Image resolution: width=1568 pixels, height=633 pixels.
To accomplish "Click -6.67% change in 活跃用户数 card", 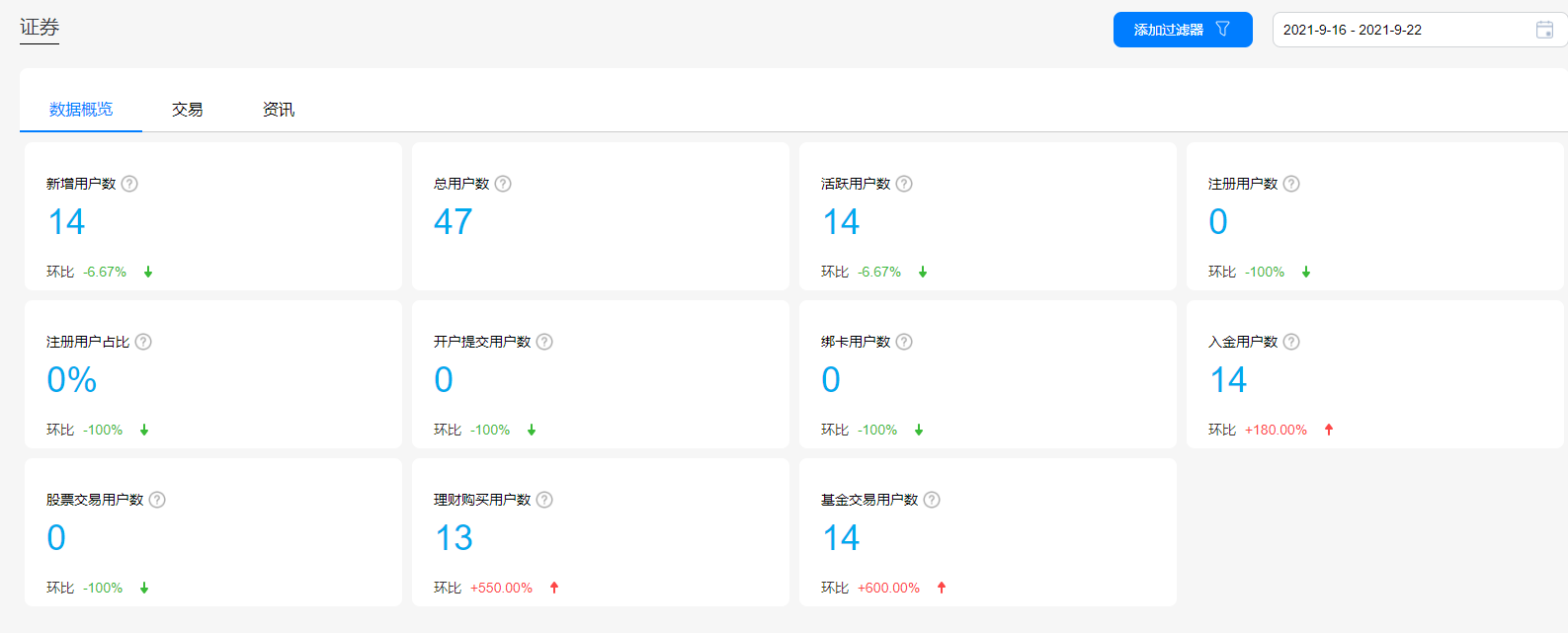I will click(x=879, y=272).
